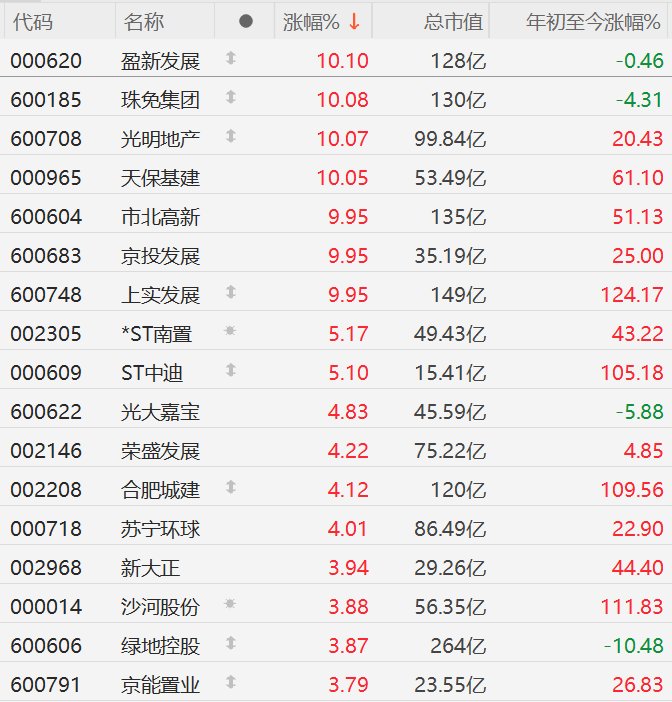Screen dimensions: 672x702
Task: Click year-to-date value 105.18
Action: pyautogui.click(x=632, y=373)
